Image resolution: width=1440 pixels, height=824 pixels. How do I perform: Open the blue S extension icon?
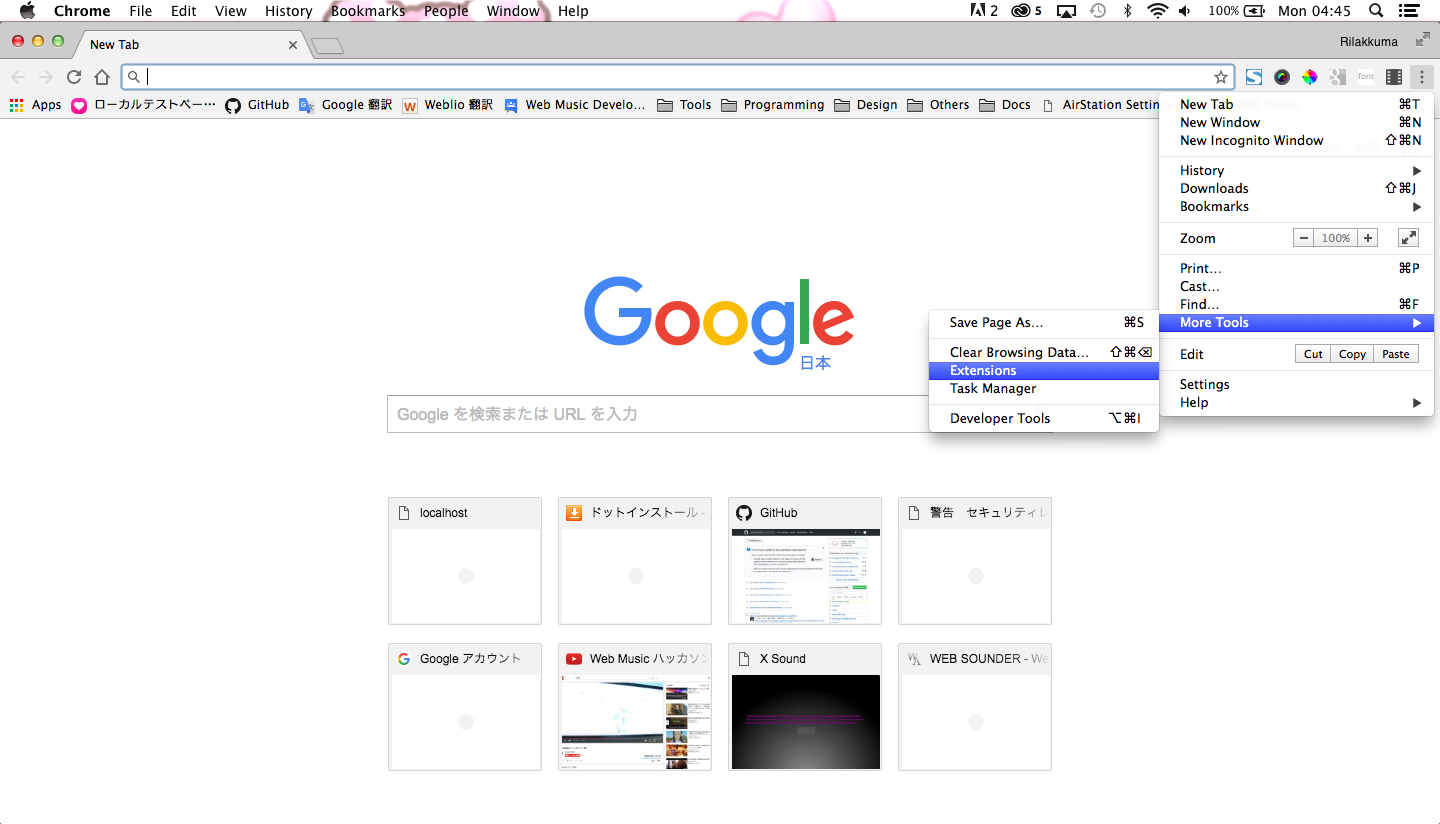[1254, 77]
